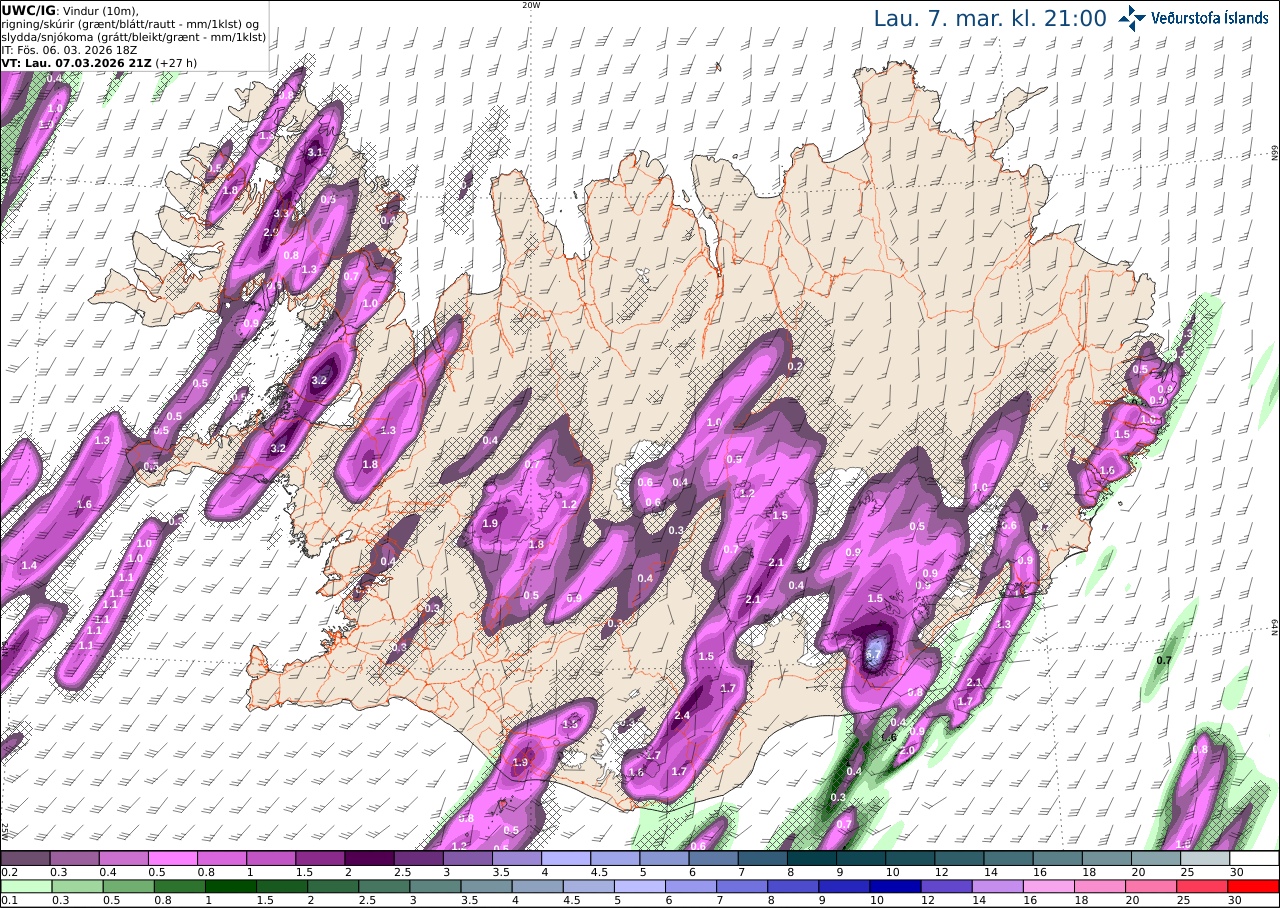Screen dimensions: 1280x908
Task: Click the 6.7 precipitation value on map
Action: coord(872,655)
